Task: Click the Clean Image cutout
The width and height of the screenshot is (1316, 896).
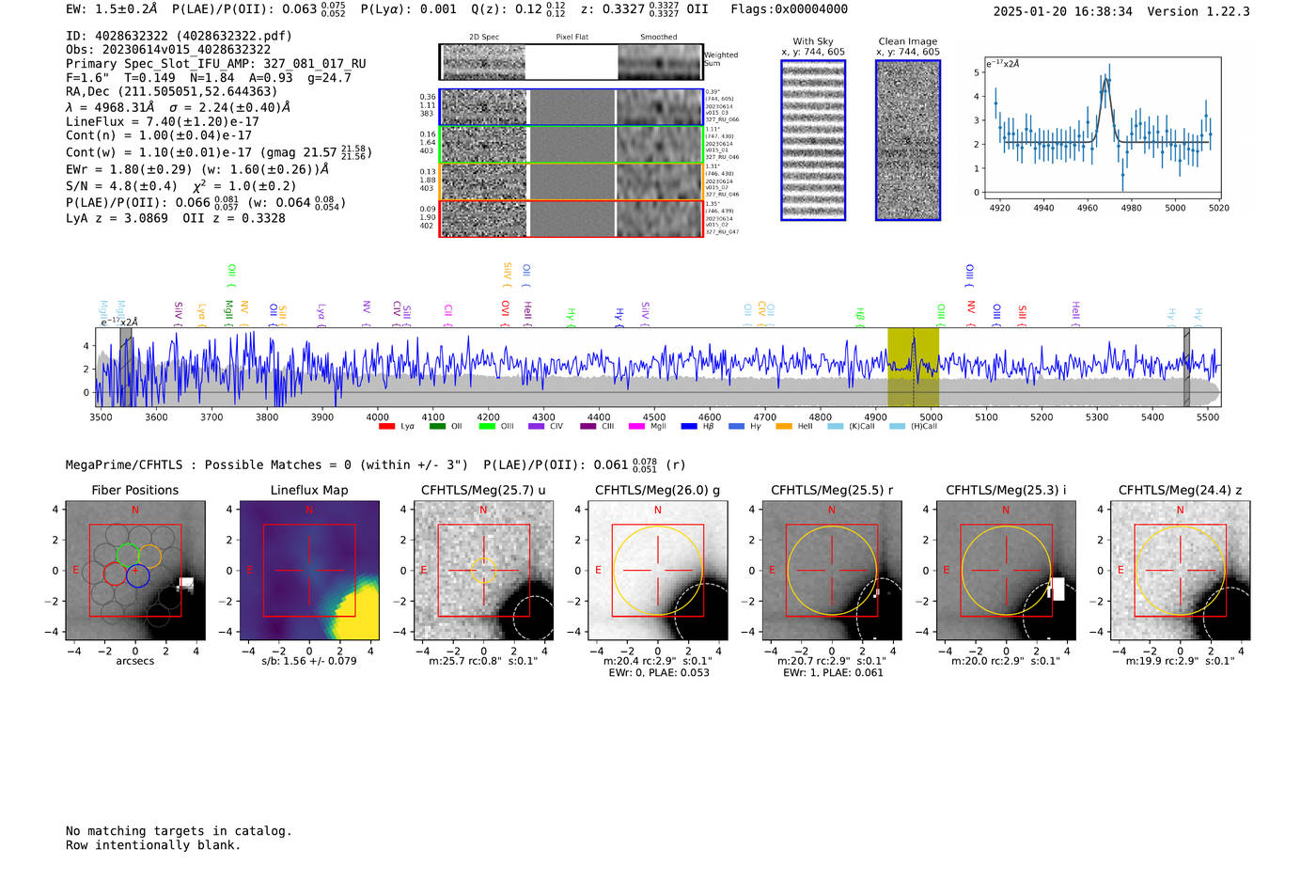Action: 908,140
